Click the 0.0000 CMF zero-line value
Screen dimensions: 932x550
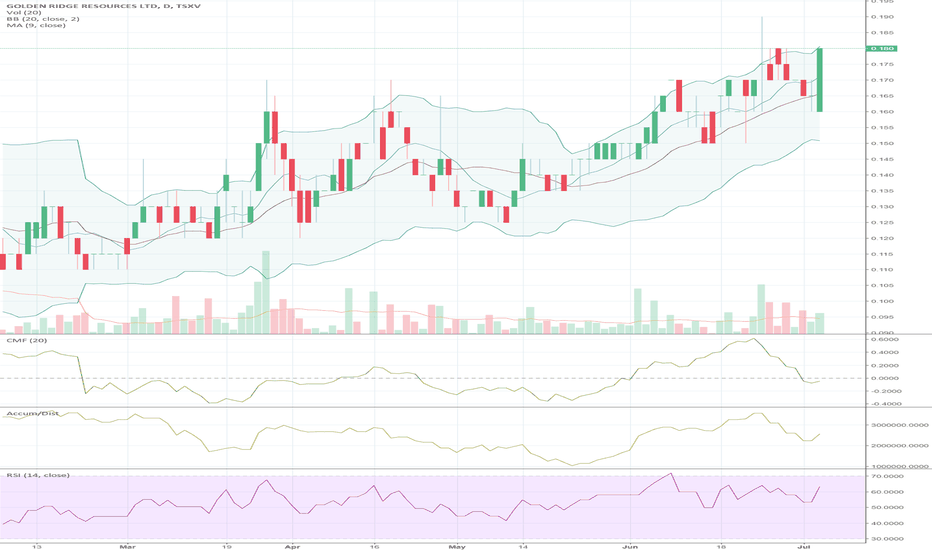[x=886, y=378]
